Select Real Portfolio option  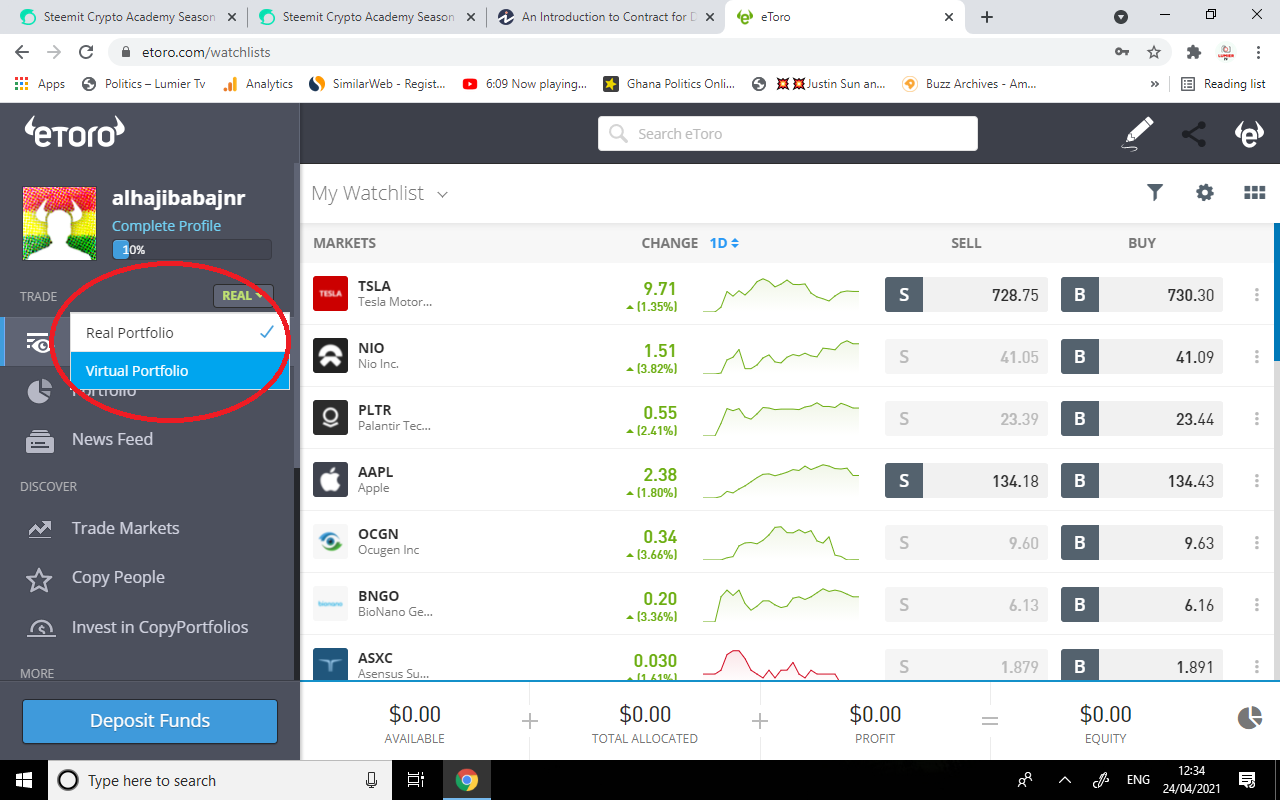(180, 333)
